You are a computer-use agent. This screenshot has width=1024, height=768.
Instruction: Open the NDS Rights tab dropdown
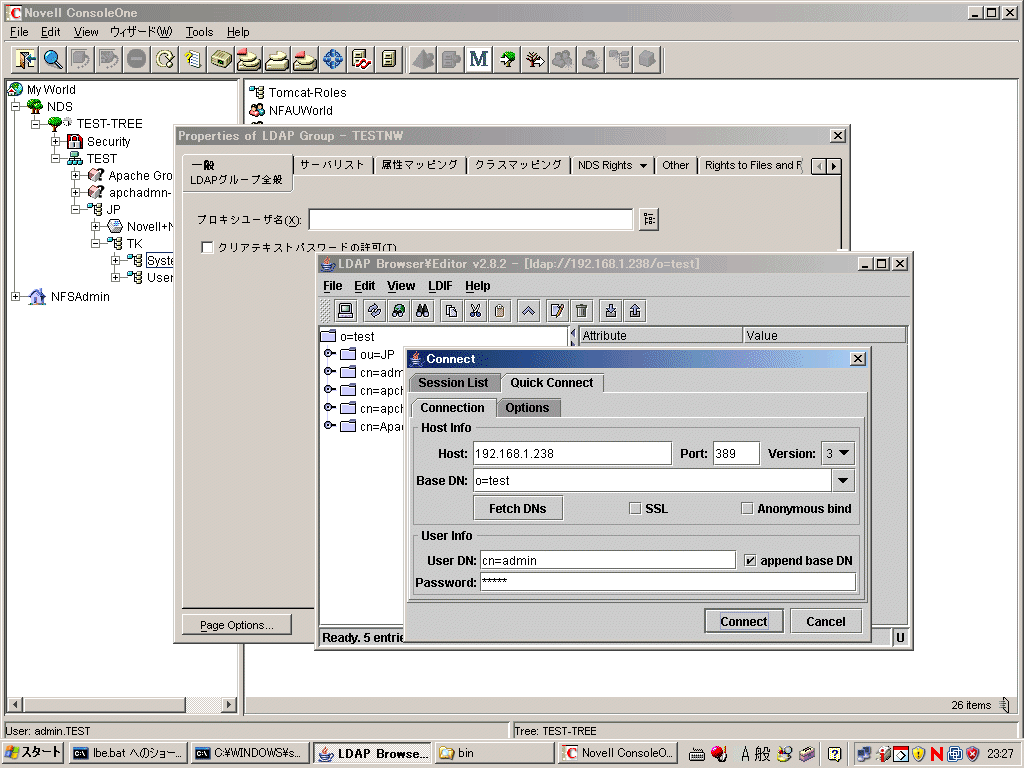(x=643, y=166)
